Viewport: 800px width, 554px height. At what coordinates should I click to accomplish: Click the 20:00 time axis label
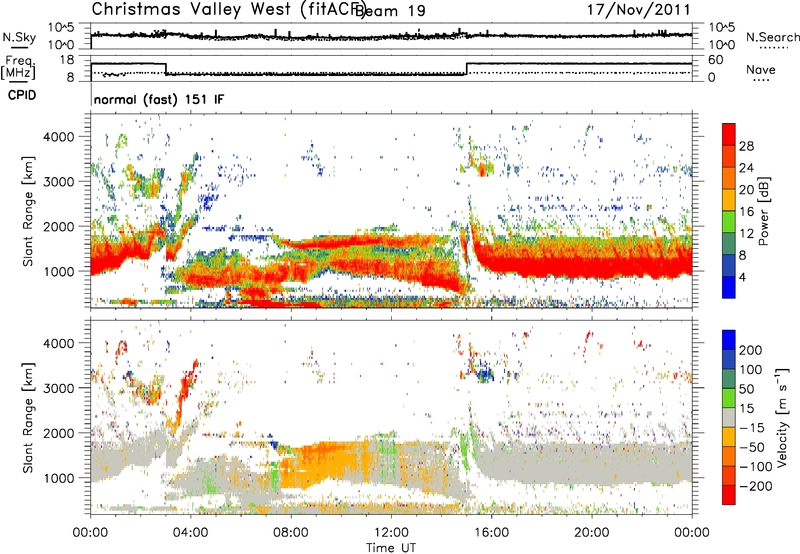click(x=591, y=533)
